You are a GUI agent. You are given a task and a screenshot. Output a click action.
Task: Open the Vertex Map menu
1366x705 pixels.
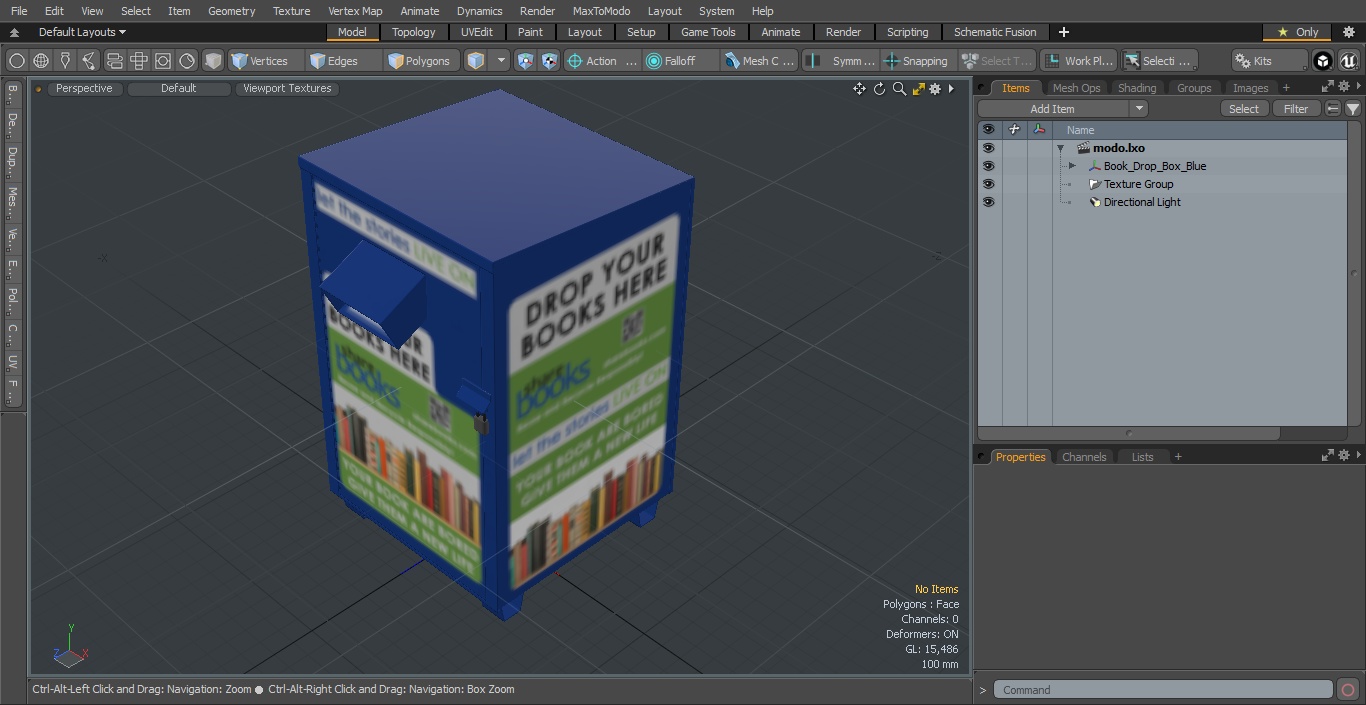(355, 11)
